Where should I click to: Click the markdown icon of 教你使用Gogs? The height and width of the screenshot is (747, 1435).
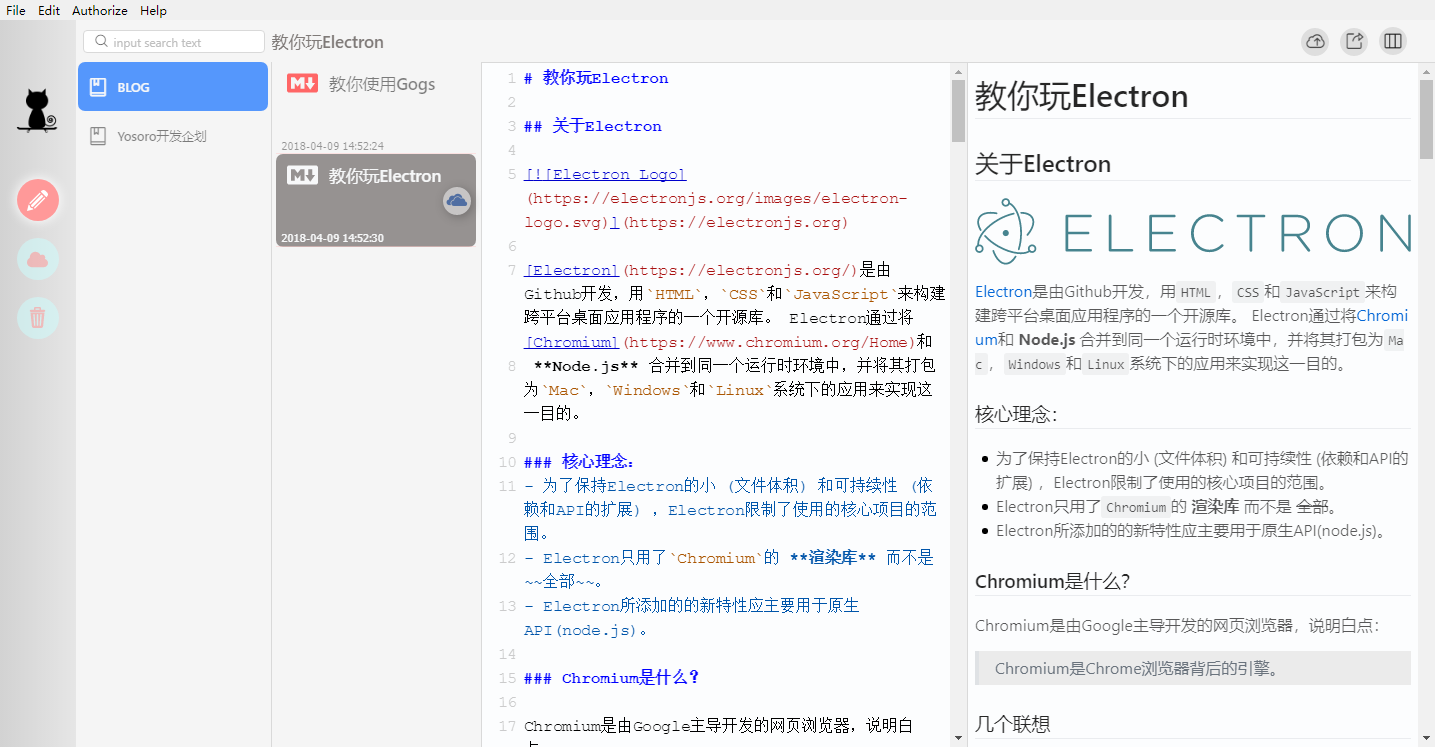(302, 84)
